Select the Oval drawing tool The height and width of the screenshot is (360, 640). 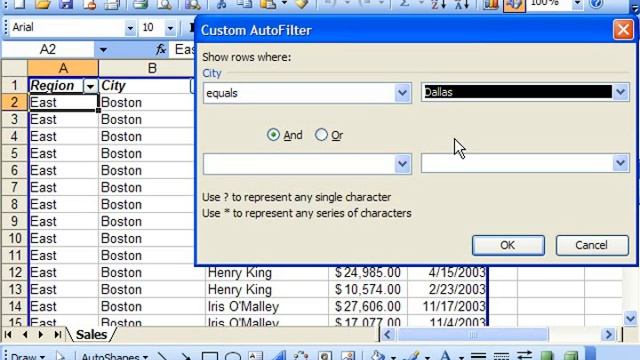[x=233, y=356]
